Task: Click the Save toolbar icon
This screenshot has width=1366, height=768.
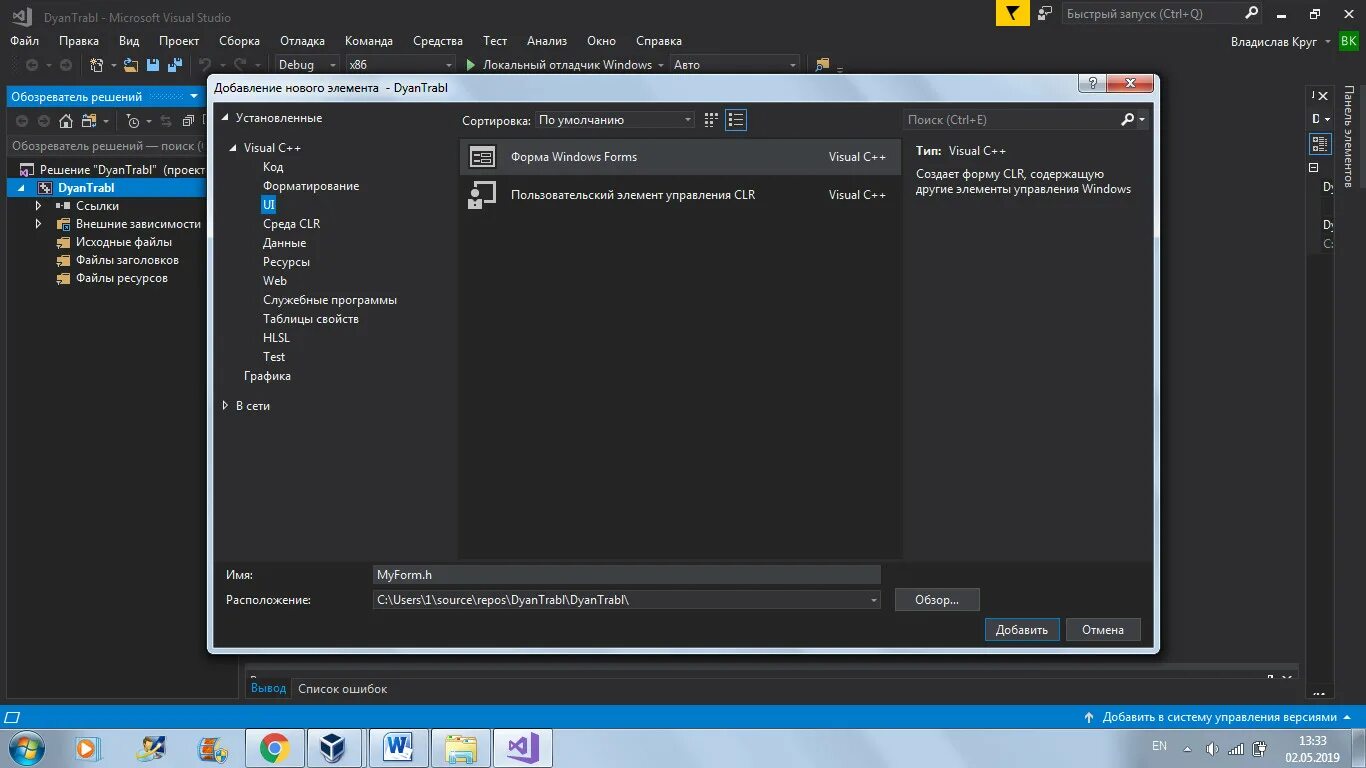Action: 153,65
